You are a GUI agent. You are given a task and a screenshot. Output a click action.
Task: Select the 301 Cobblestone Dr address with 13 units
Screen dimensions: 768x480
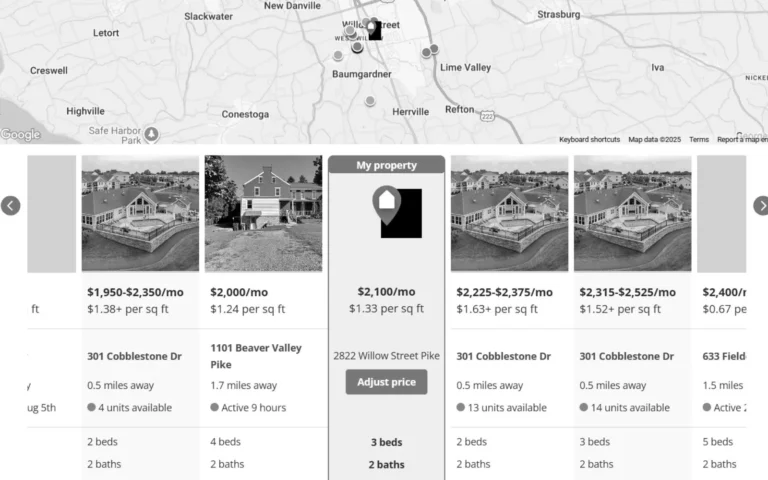[x=504, y=356]
